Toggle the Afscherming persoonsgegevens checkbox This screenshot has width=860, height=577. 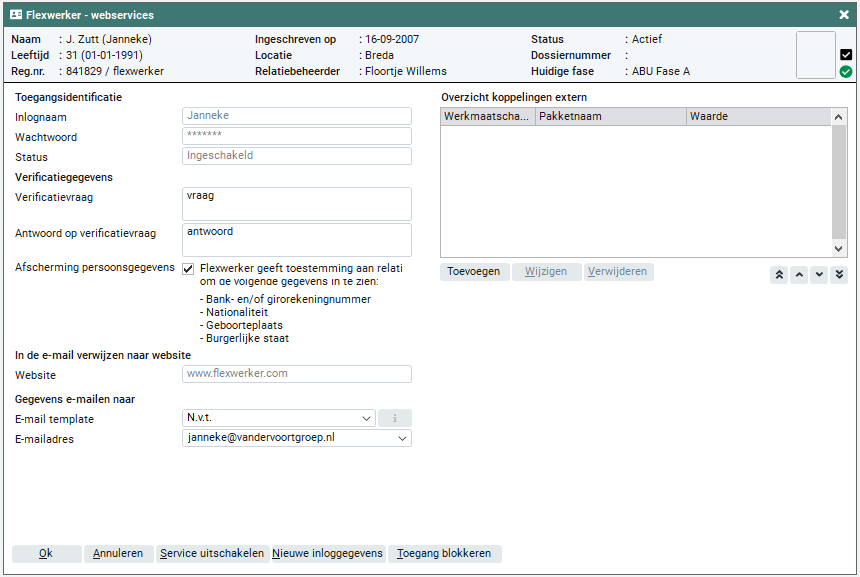[x=188, y=268]
